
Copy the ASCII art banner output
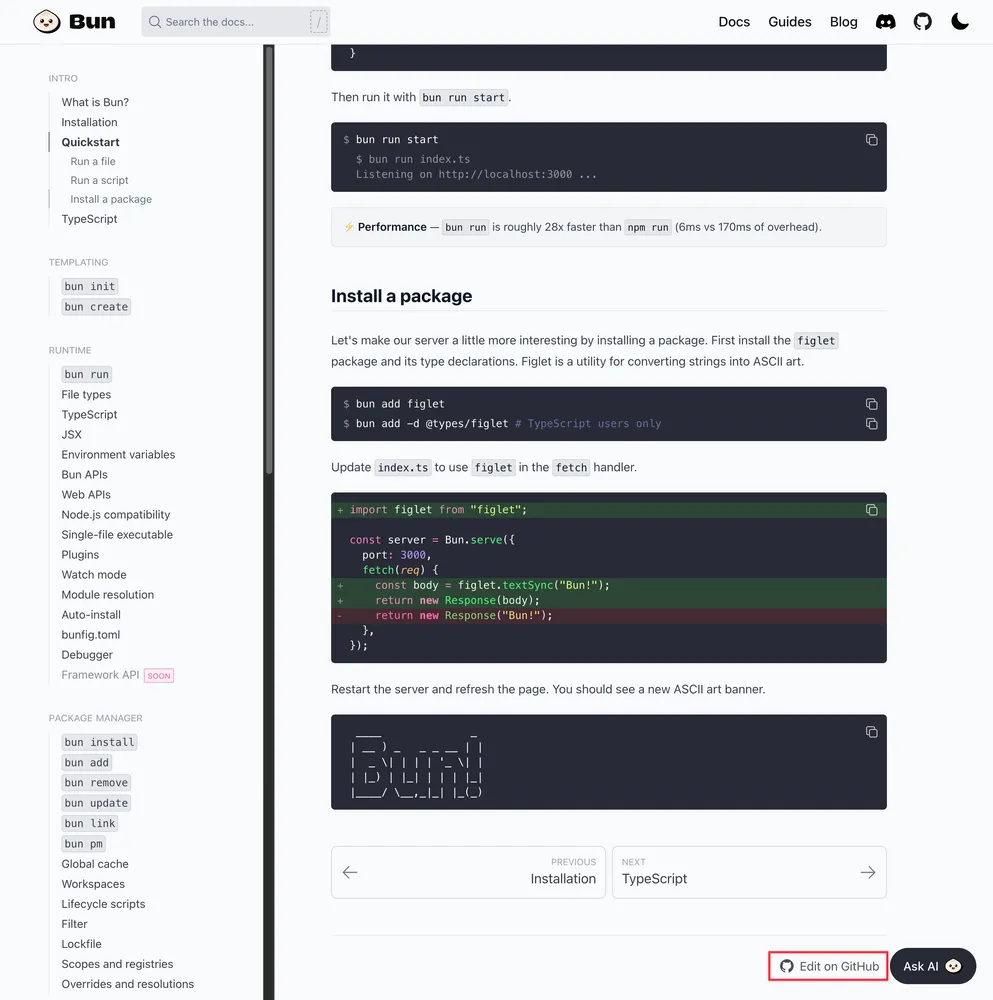tap(871, 732)
